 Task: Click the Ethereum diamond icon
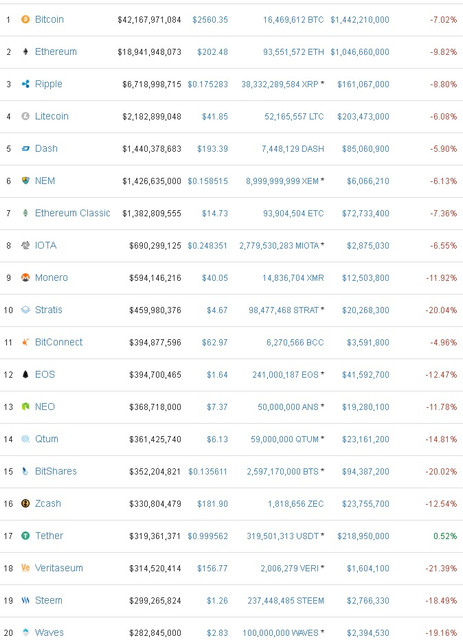click(25, 51)
